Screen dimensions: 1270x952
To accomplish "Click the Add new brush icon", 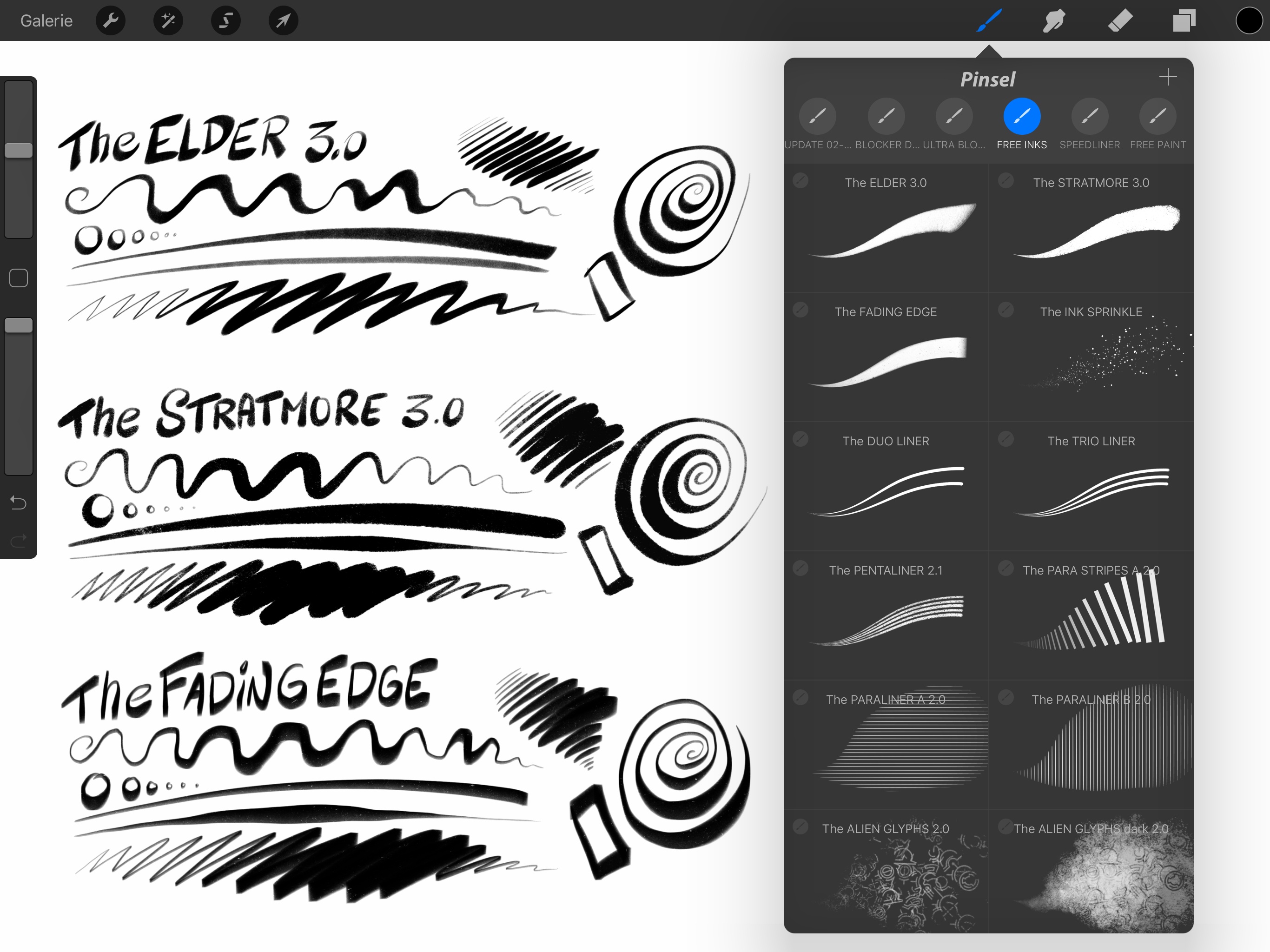I will click(1166, 77).
